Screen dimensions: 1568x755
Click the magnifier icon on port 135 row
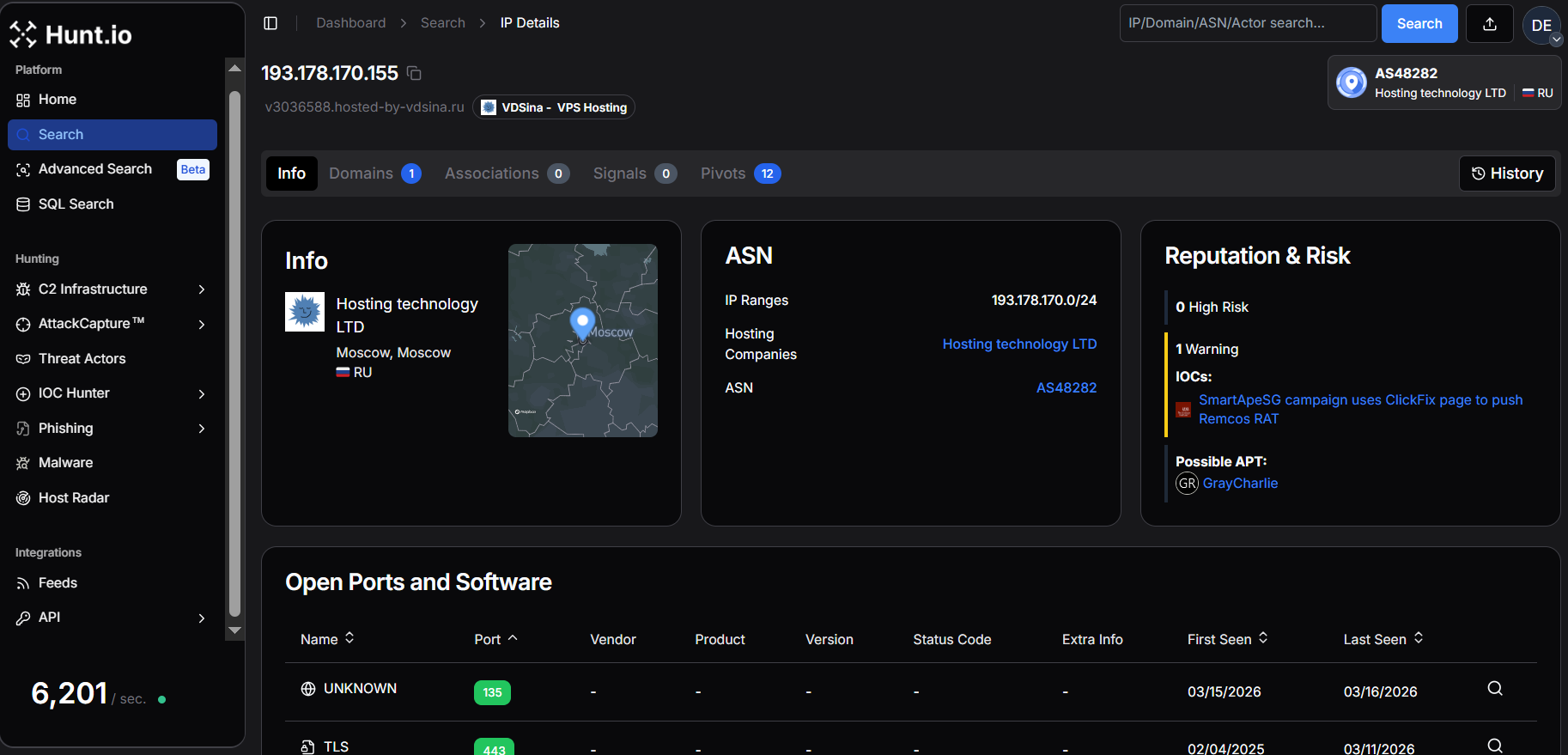(1494, 689)
